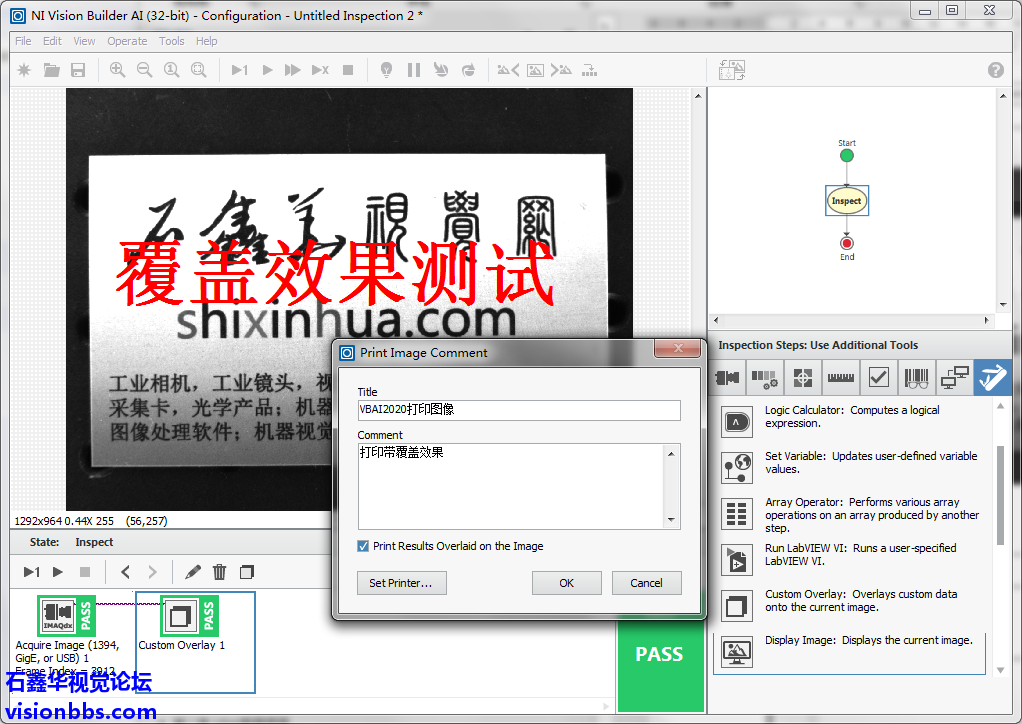
Task: Click the Inspect state node in diagram
Action: click(846, 201)
